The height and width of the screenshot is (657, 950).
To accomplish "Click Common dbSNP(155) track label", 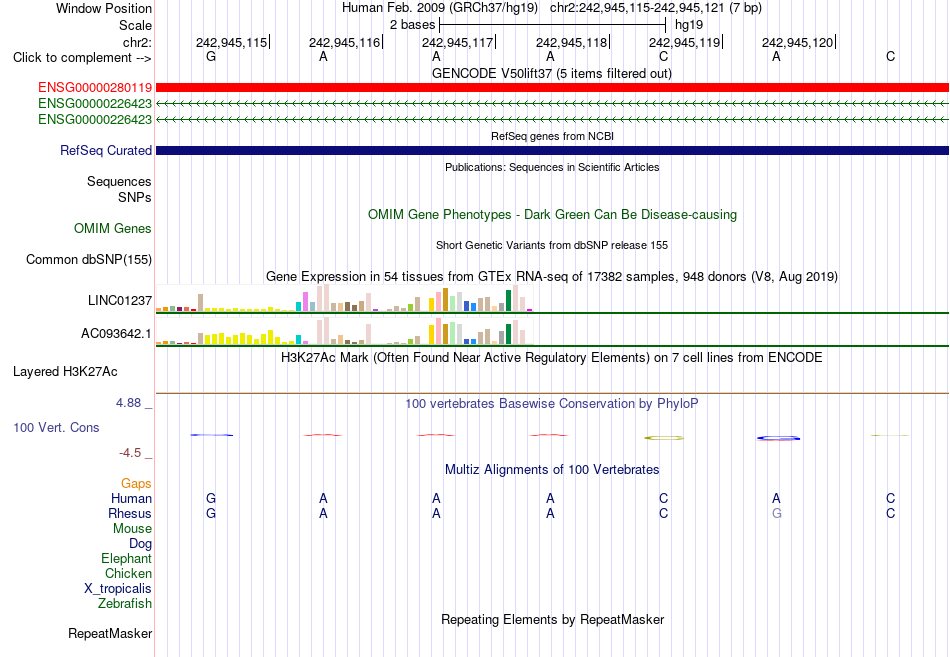I will pos(89,259).
